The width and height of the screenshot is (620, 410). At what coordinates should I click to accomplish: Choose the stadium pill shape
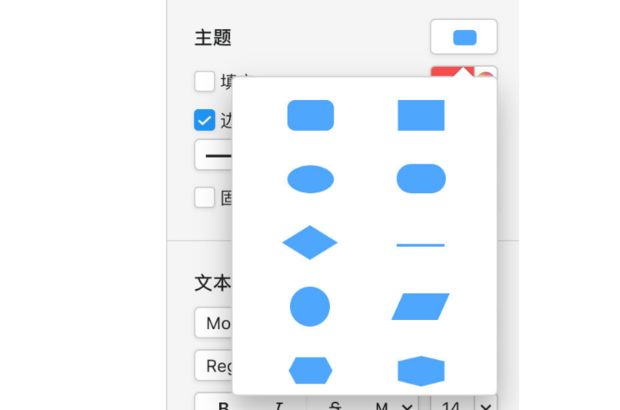coord(421,179)
